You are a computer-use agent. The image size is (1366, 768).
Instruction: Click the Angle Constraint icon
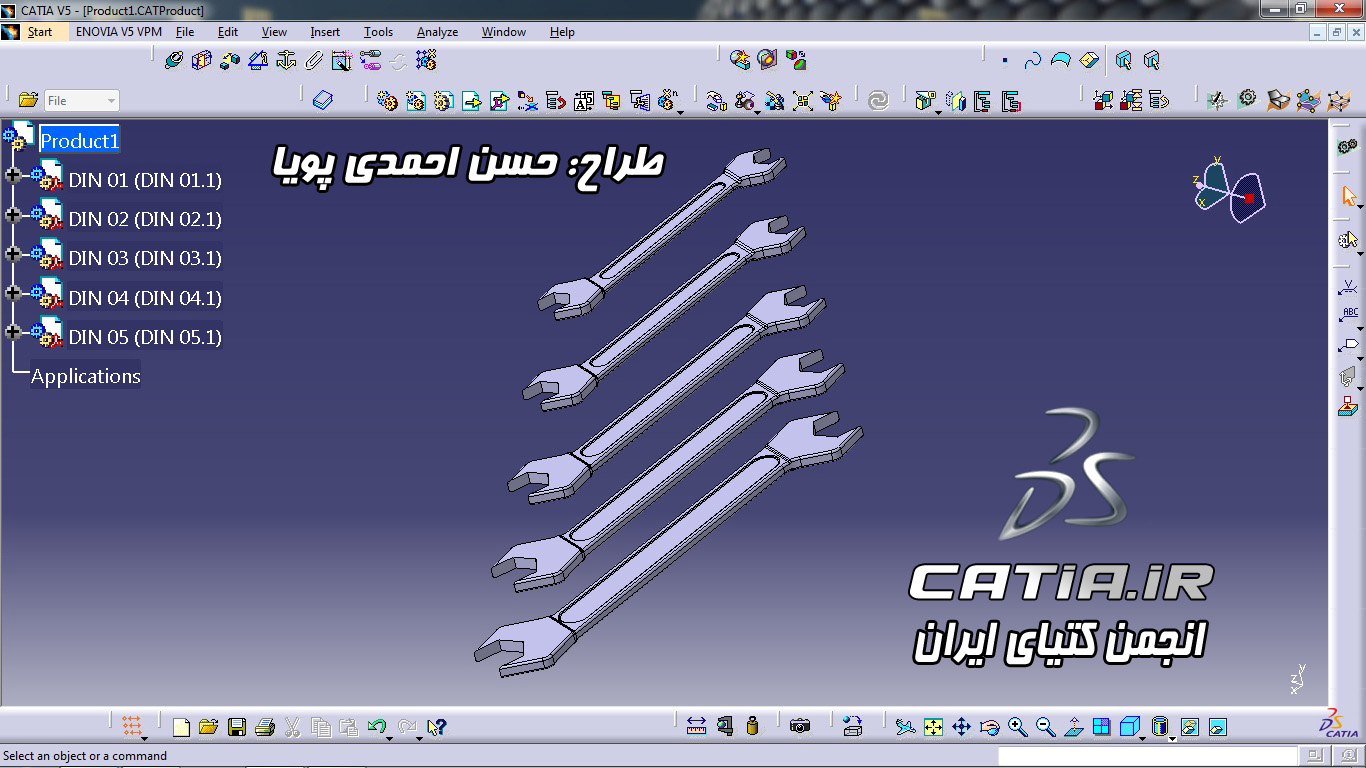258,60
